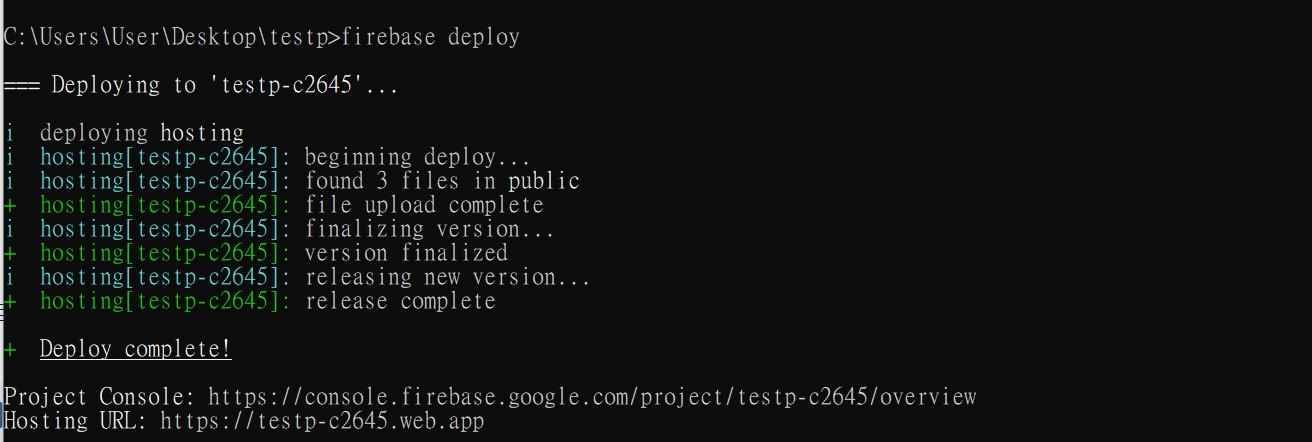Select info marker on "finalizing version..." line

(9, 229)
